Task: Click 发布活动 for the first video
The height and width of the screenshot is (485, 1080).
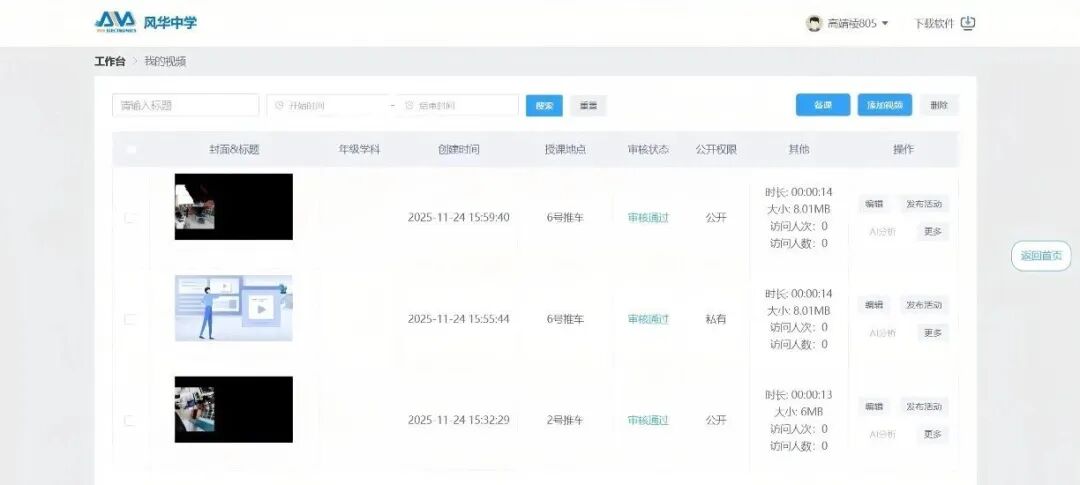Action: [923, 204]
